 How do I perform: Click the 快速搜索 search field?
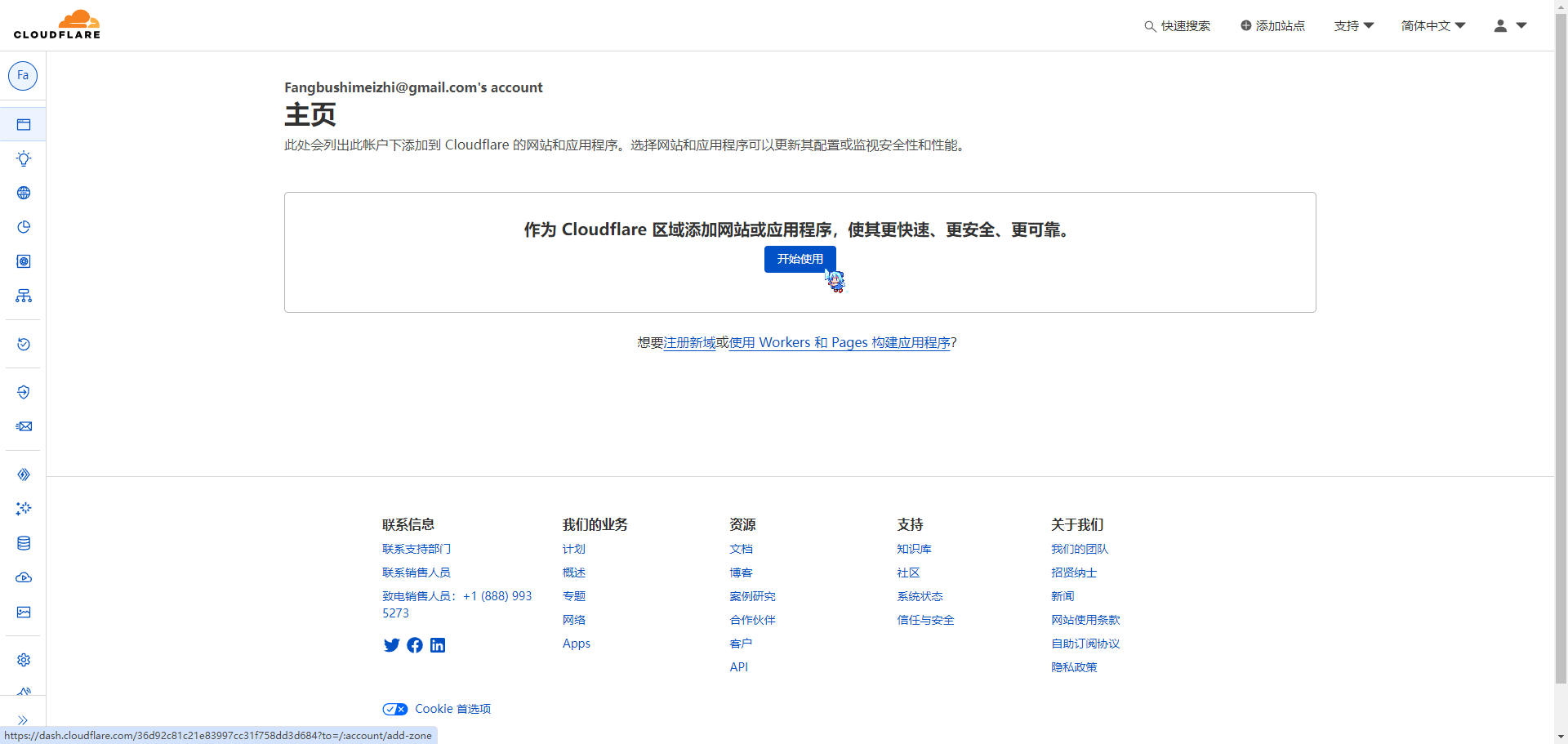[1177, 26]
